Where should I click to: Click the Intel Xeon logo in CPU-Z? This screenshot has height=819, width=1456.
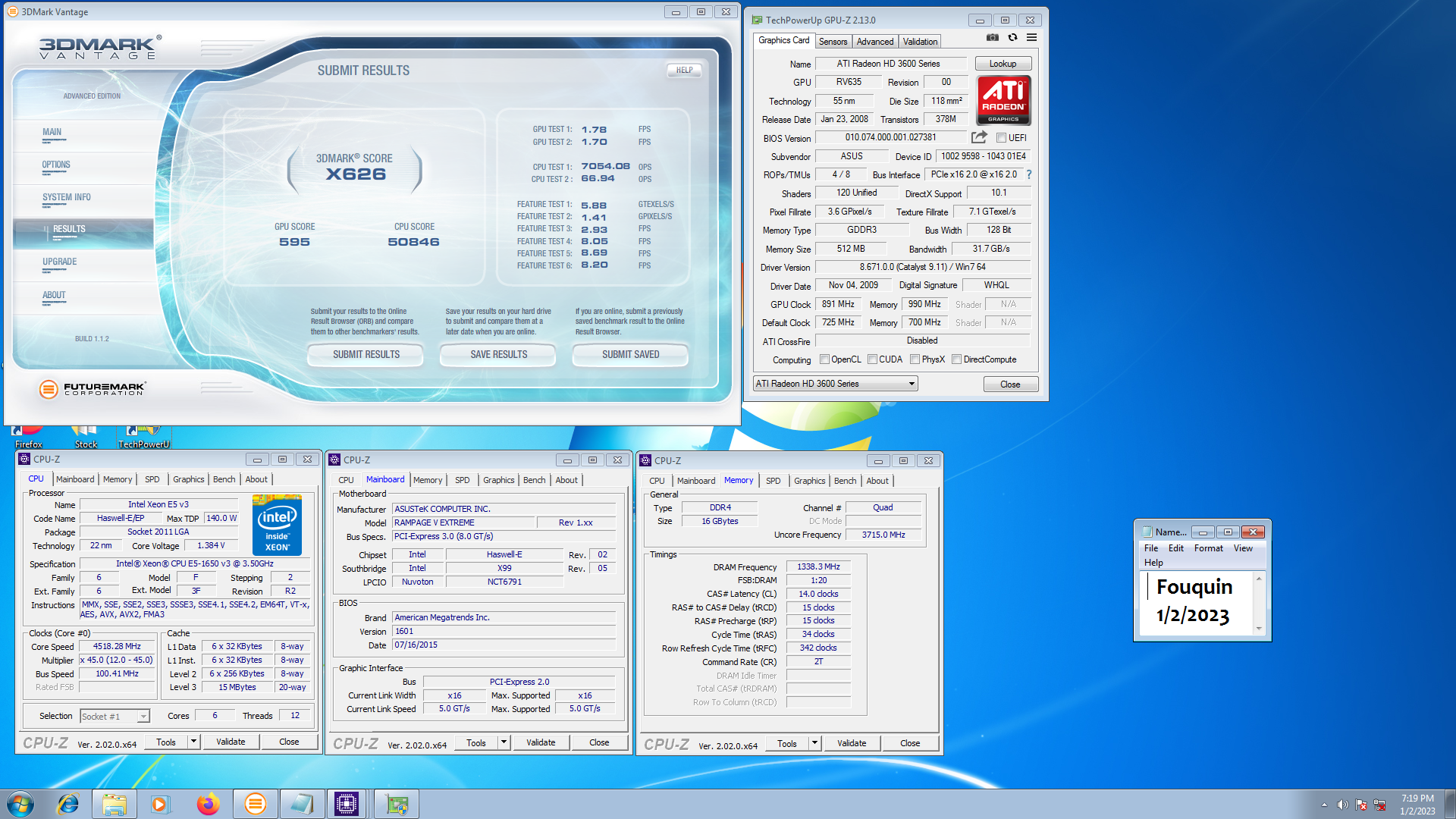pyautogui.click(x=277, y=526)
